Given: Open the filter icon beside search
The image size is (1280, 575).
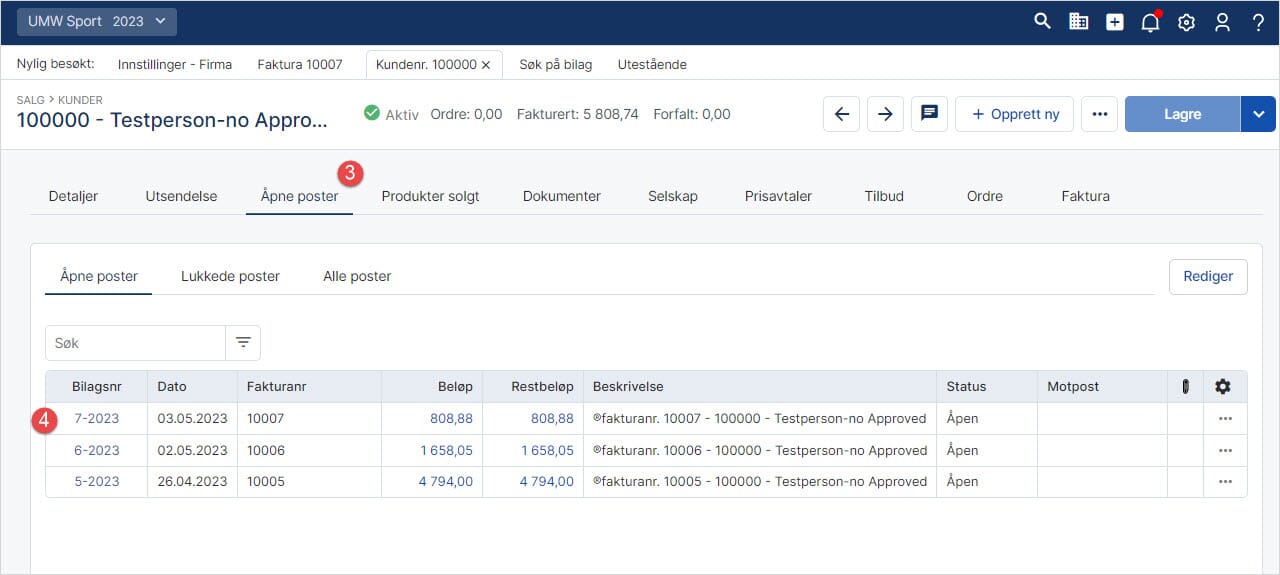Looking at the screenshot, I should point(243,343).
